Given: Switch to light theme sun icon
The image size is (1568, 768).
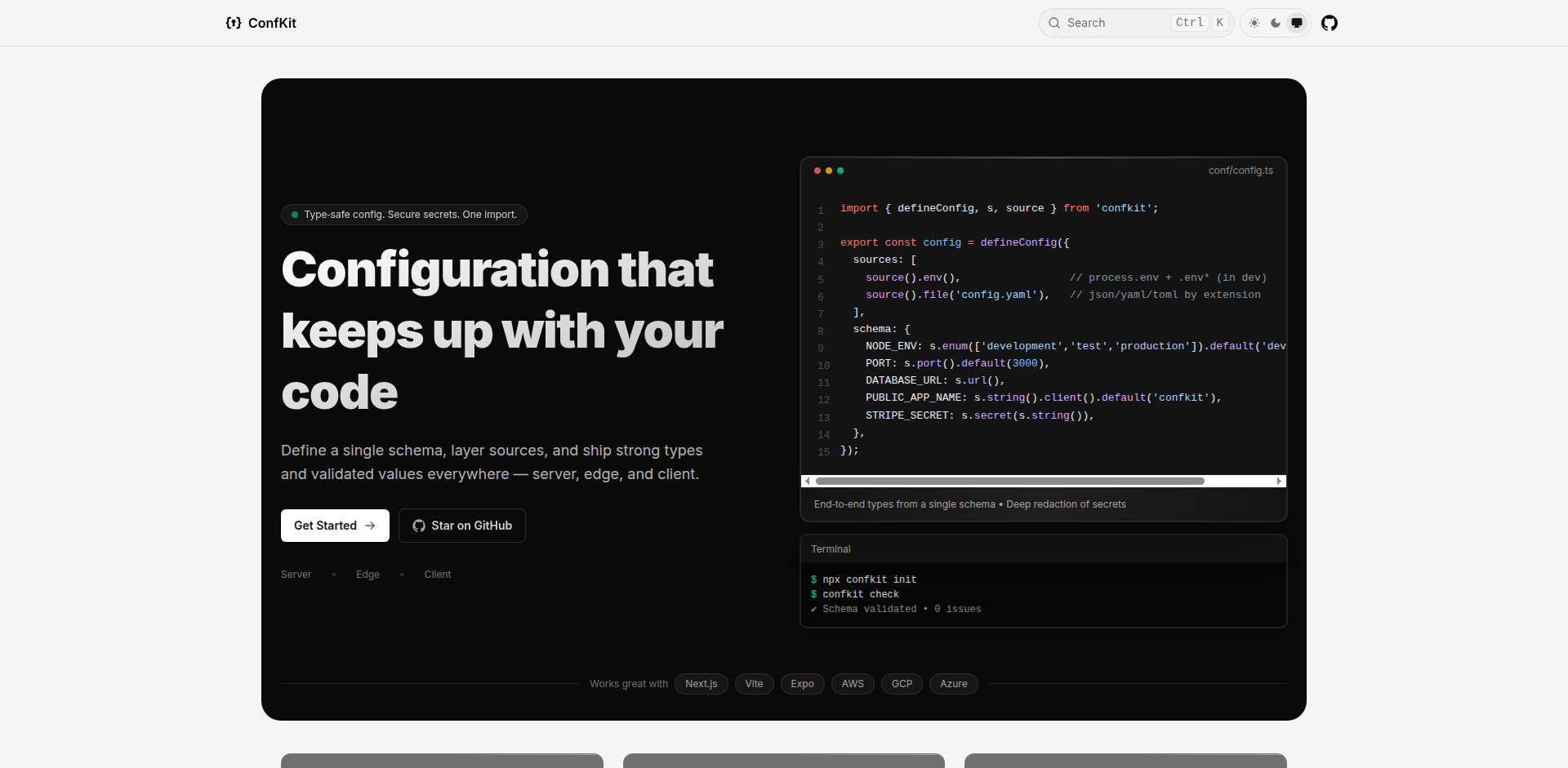Looking at the screenshot, I should click(x=1254, y=23).
